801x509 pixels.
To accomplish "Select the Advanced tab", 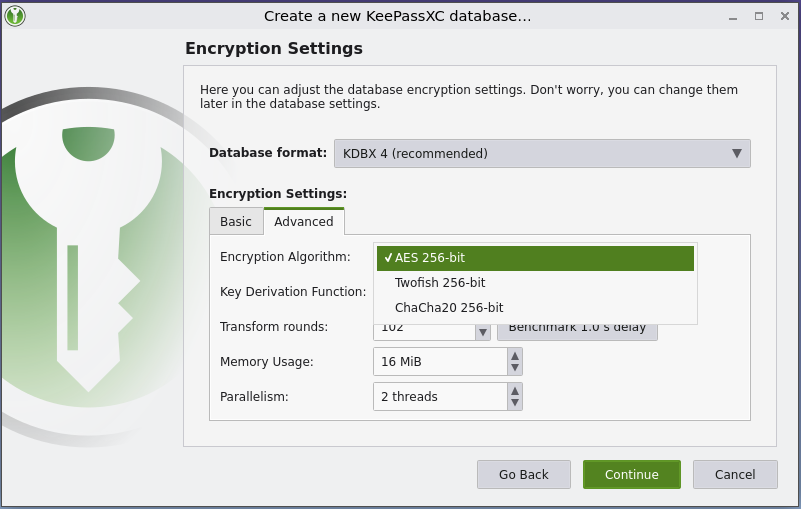I will click(304, 222).
